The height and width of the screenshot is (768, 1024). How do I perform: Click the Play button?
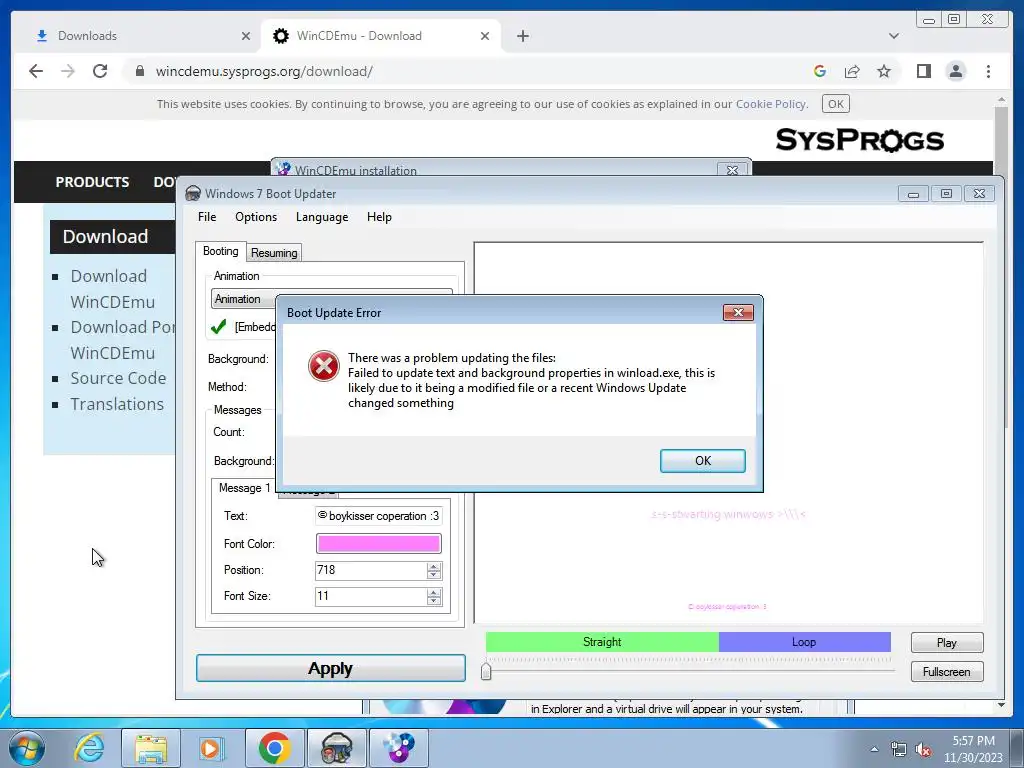coord(946,643)
